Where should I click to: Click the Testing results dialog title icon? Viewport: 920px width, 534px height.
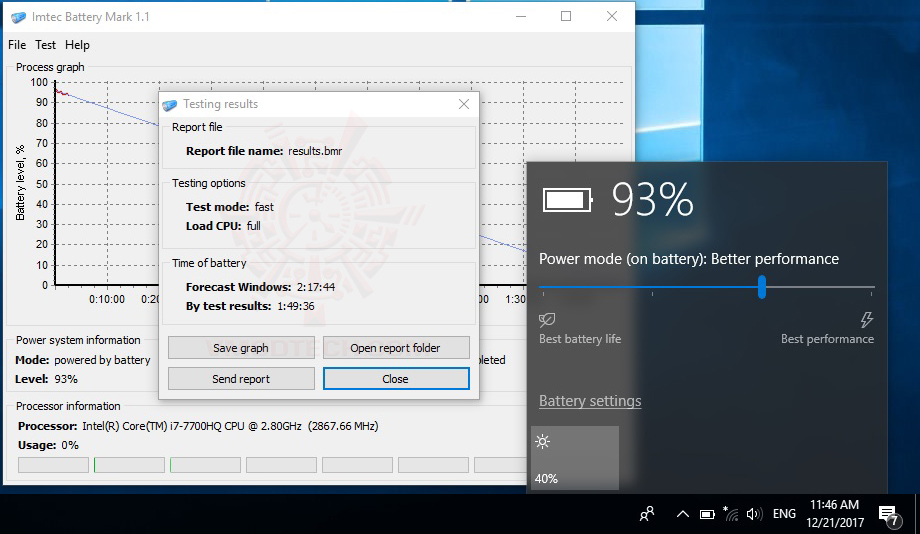[x=170, y=104]
